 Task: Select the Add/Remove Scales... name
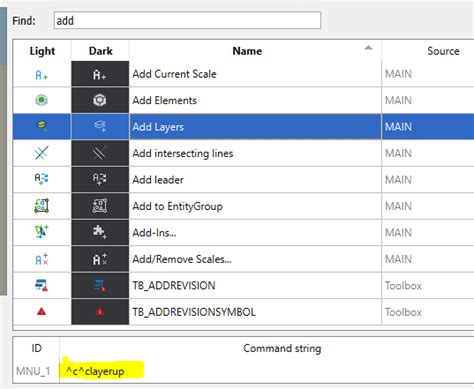tap(182, 259)
